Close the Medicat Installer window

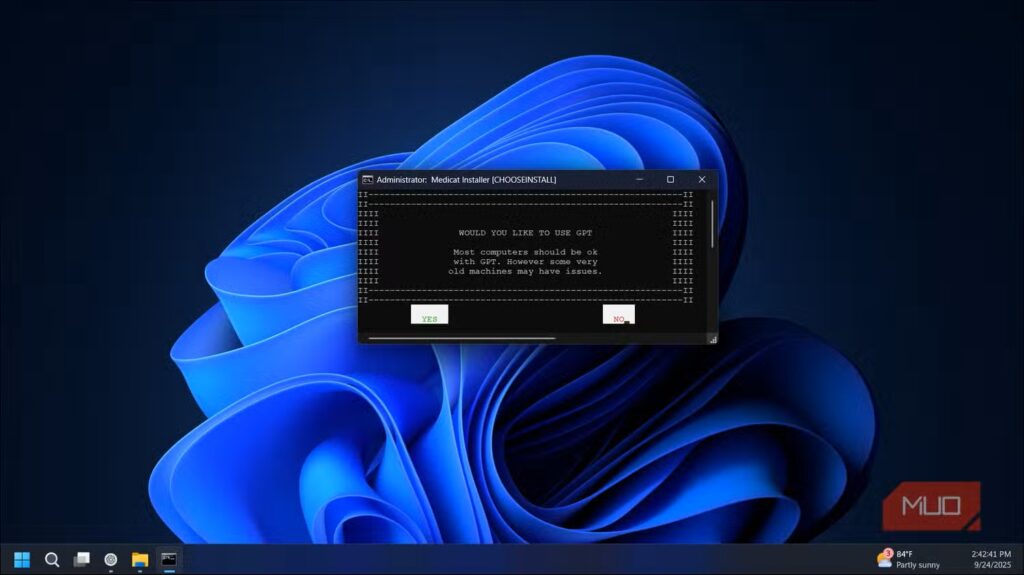(x=702, y=180)
